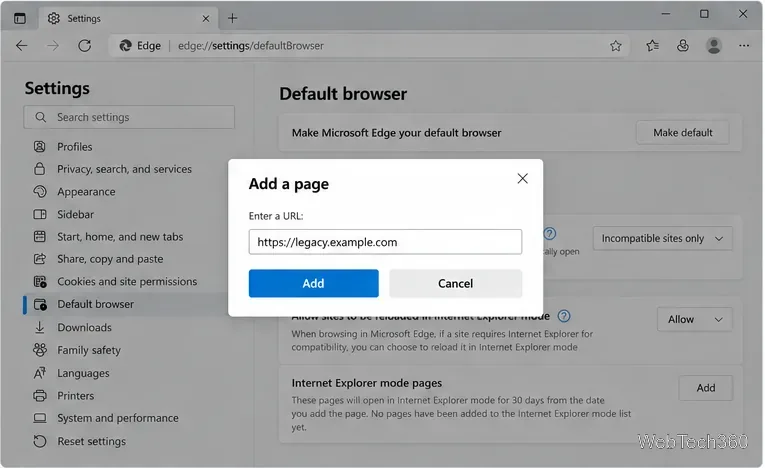Minimize the Edge window
This screenshot has width=765, height=468.
[x=665, y=14]
